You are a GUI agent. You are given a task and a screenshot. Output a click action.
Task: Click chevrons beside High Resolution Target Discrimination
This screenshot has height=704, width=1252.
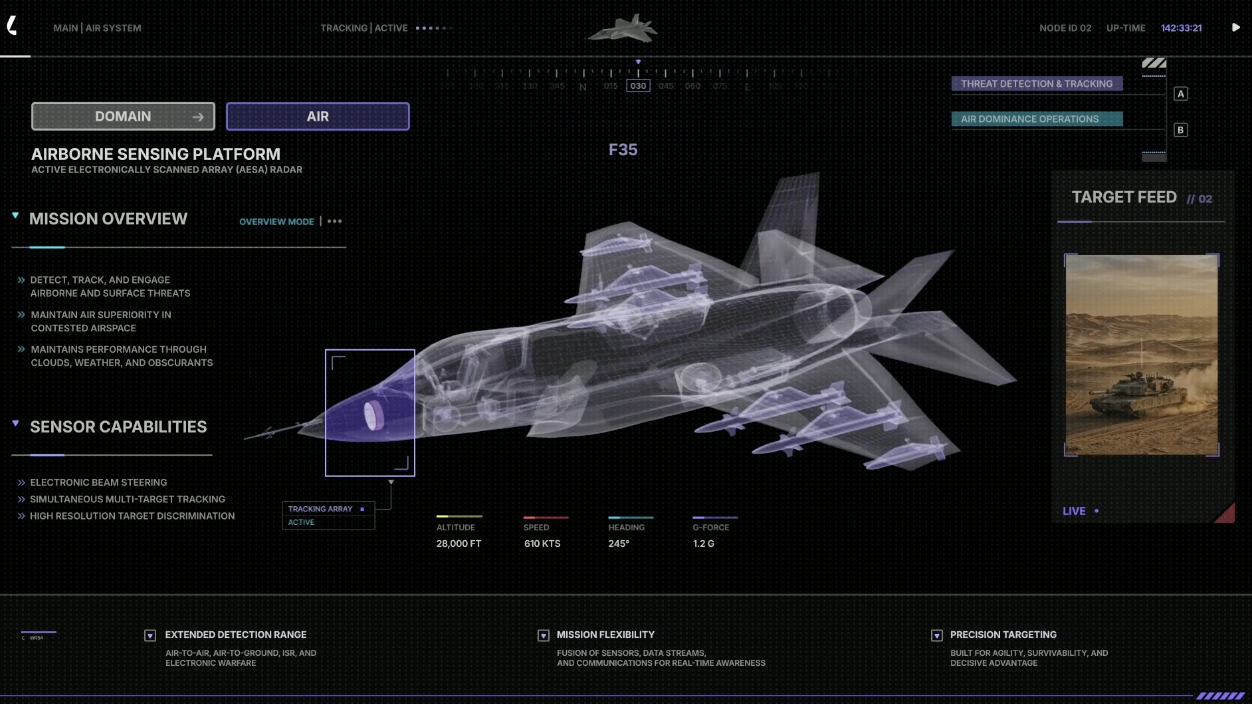click(21, 516)
